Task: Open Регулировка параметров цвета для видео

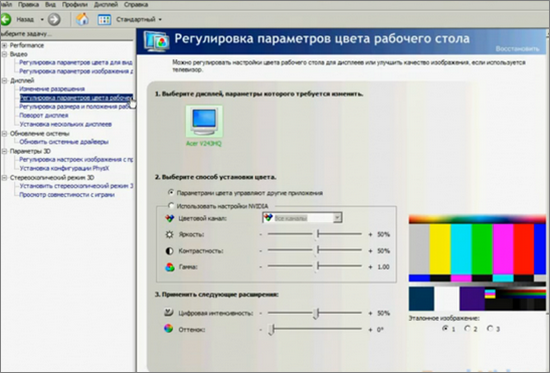Action: [76, 62]
